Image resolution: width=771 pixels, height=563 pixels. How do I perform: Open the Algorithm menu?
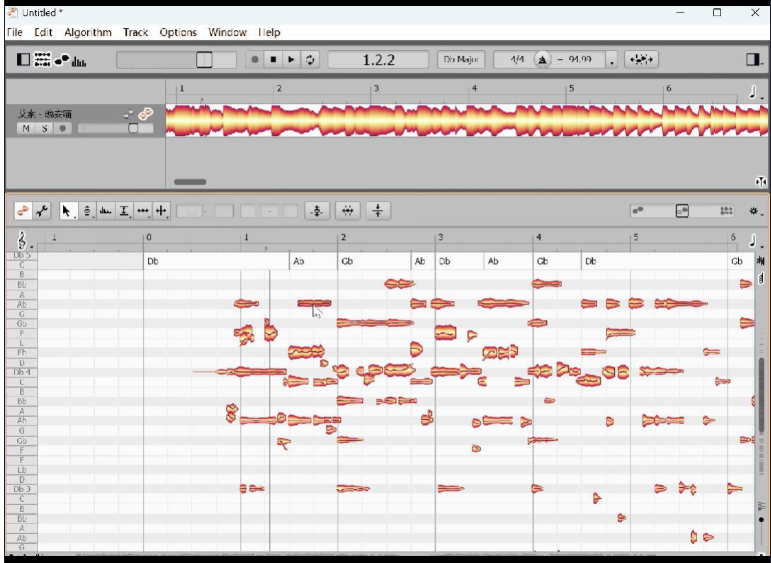88,32
